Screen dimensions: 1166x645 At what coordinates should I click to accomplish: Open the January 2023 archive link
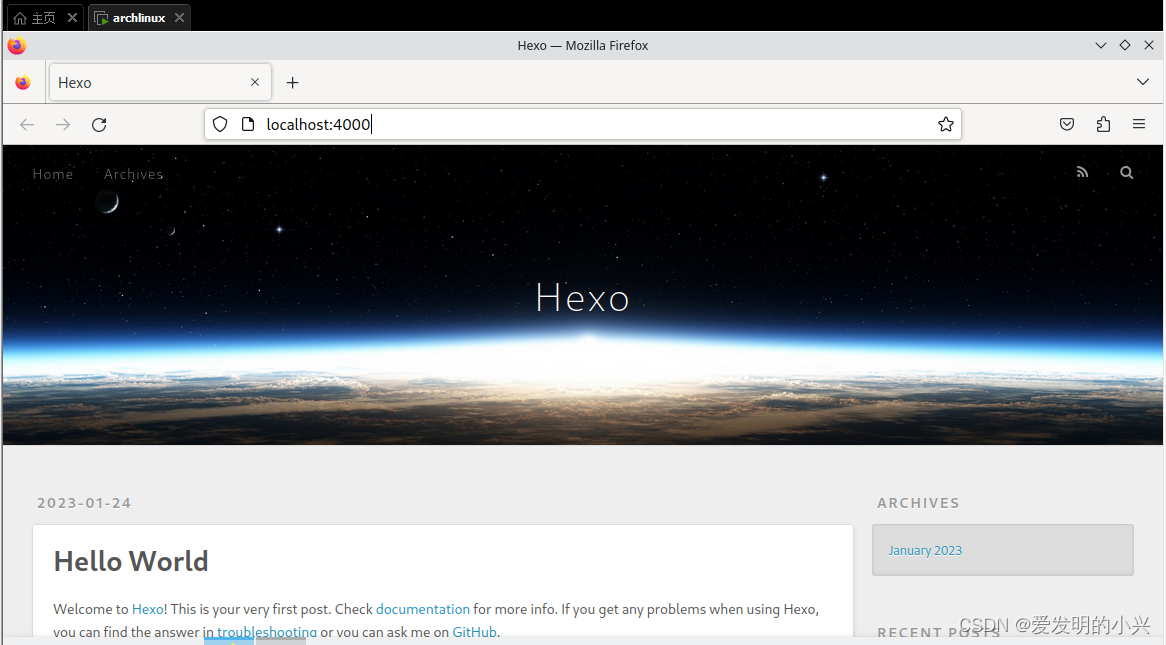pyautogui.click(x=925, y=551)
